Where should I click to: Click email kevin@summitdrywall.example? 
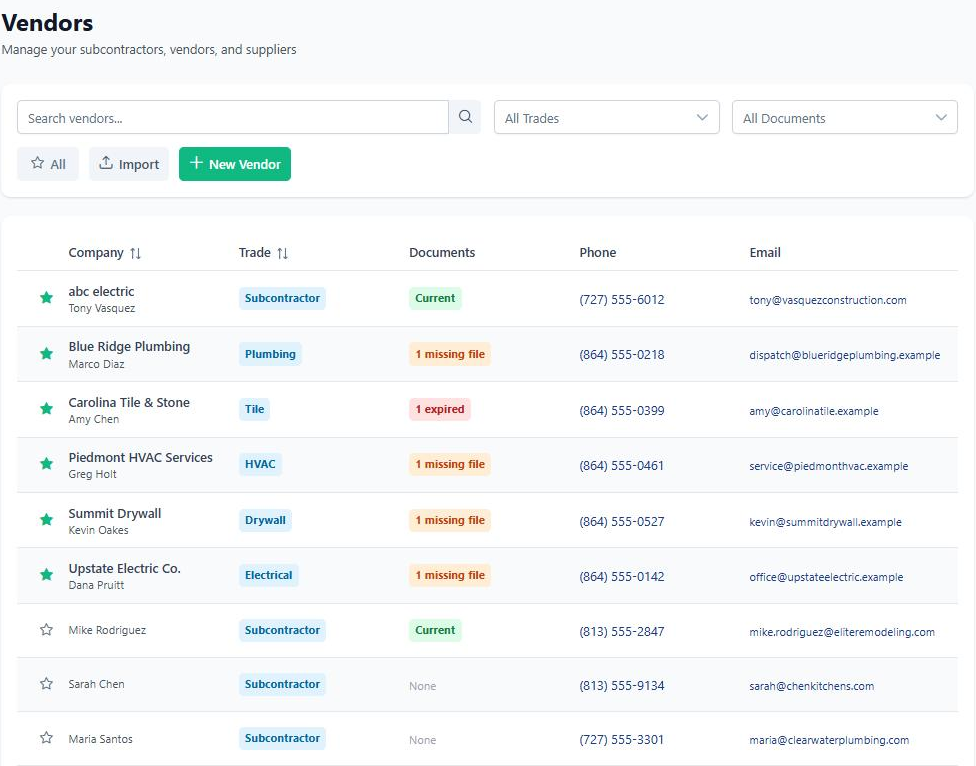coord(825,522)
